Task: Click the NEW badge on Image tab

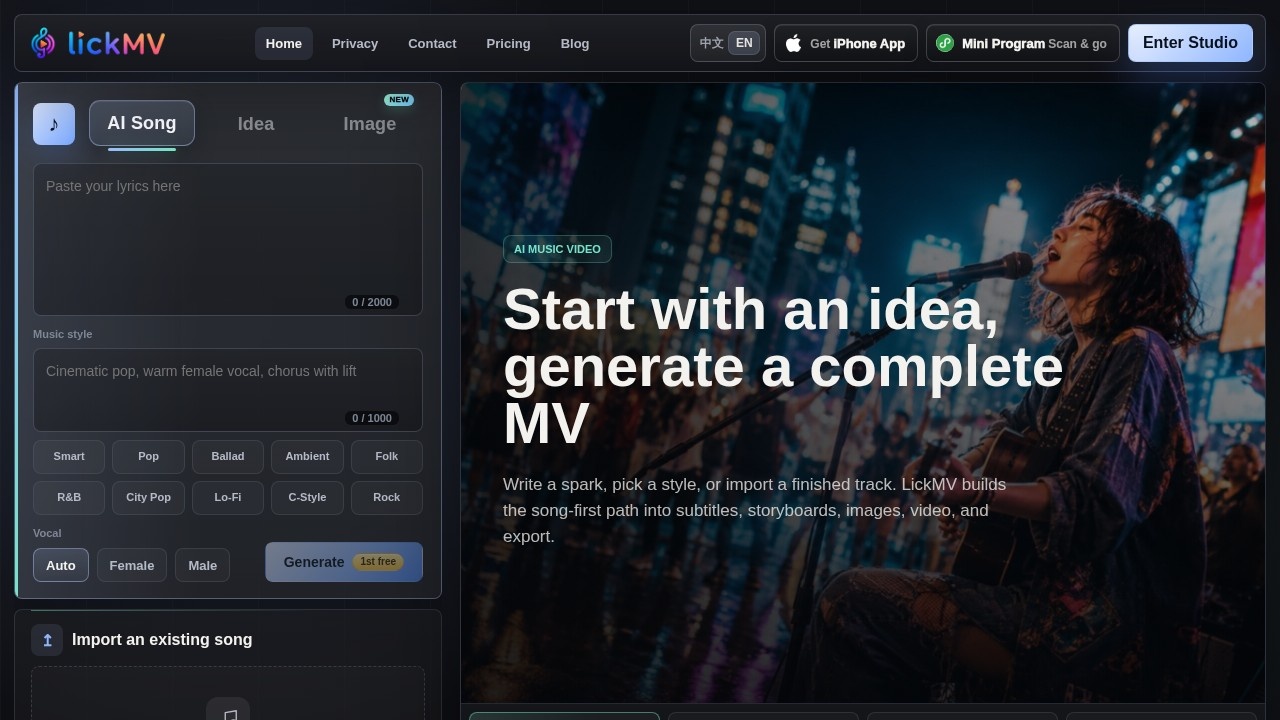Action: click(399, 100)
